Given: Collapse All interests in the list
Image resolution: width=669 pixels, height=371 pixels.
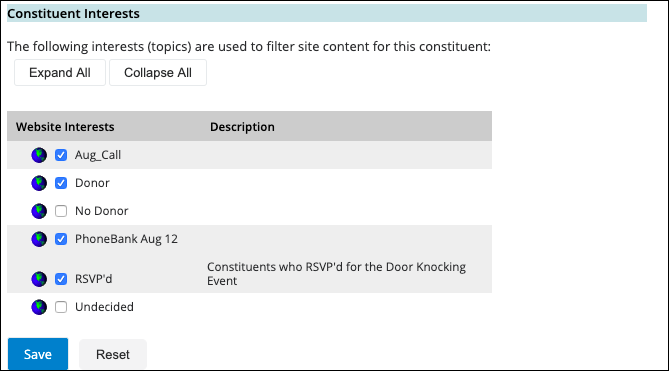Looking at the screenshot, I should click(x=158, y=72).
